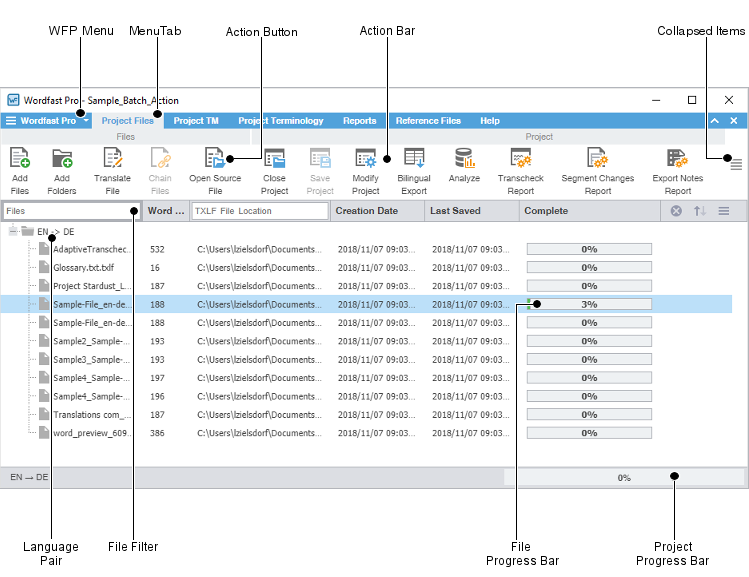Sort by the Complete column header
The width and height of the screenshot is (749, 577).
[589, 211]
